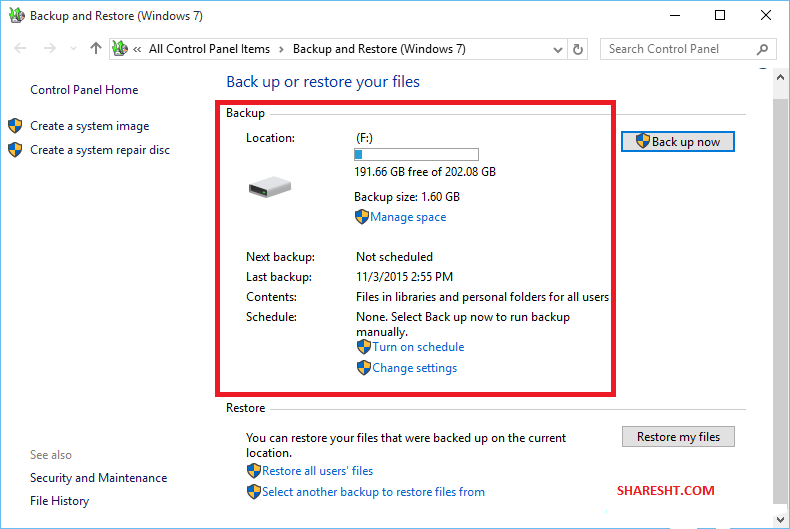790x529 pixels.
Task: Click the Restore my files button
Action: (678, 437)
